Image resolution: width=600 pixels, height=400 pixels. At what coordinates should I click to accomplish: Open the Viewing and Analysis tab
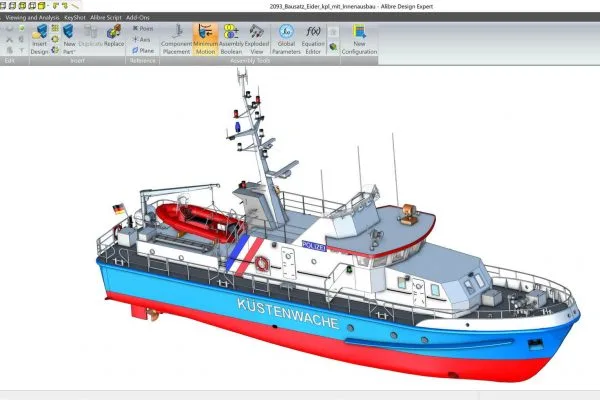[x=32, y=17]
